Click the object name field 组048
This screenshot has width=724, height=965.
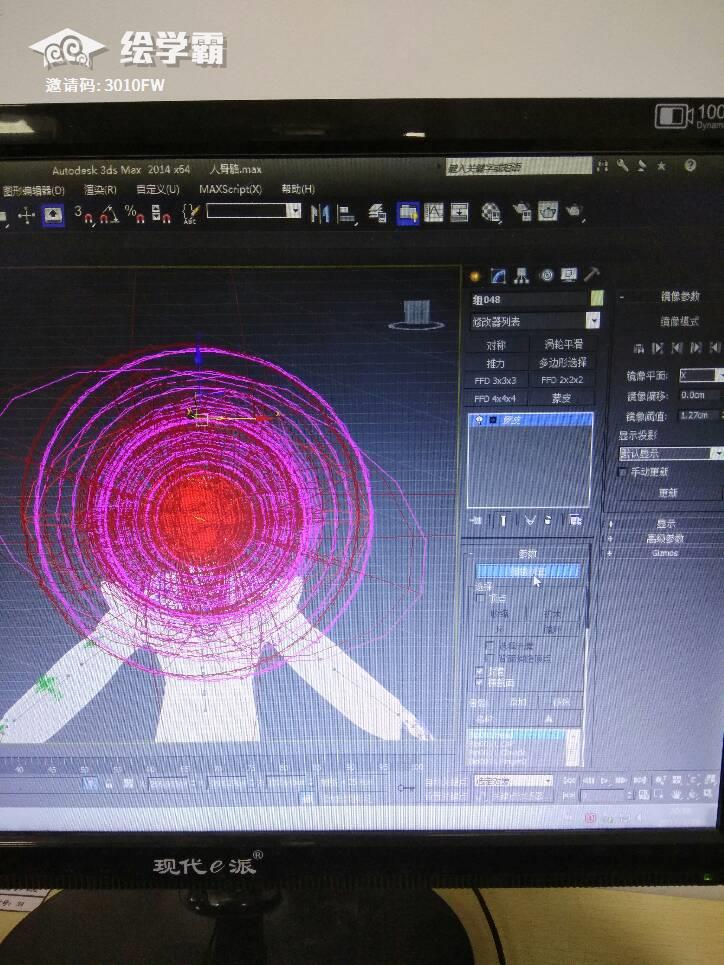[528, 300]
